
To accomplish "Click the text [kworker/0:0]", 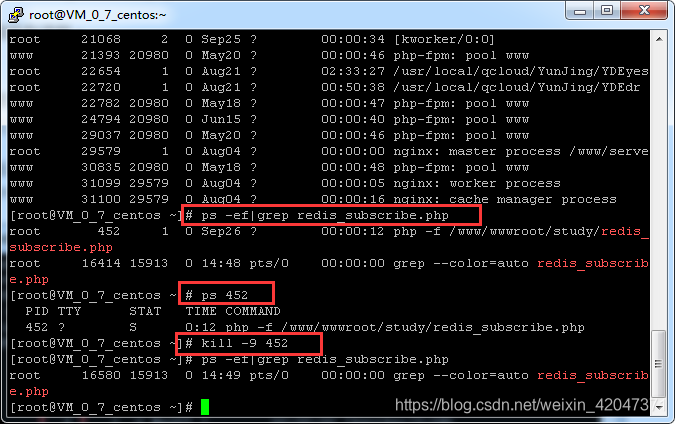I will pos(444,39).
